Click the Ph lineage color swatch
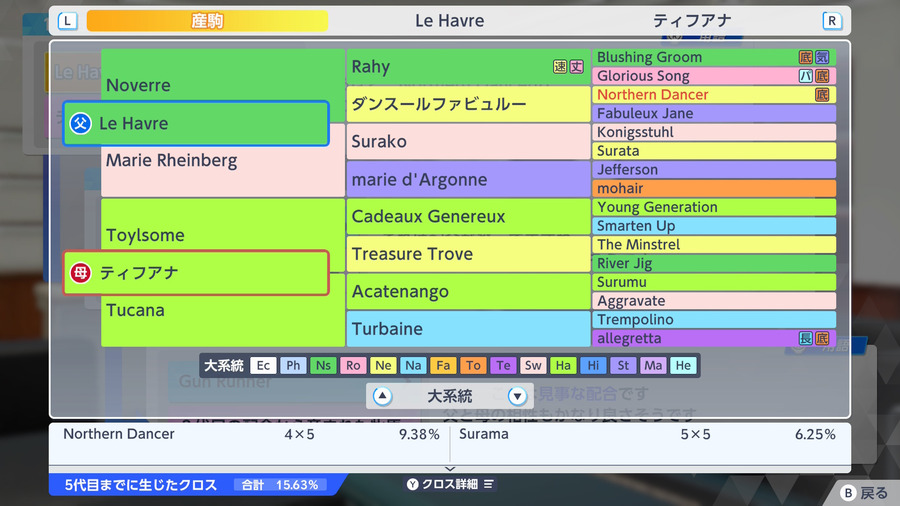 click(293, 365)
